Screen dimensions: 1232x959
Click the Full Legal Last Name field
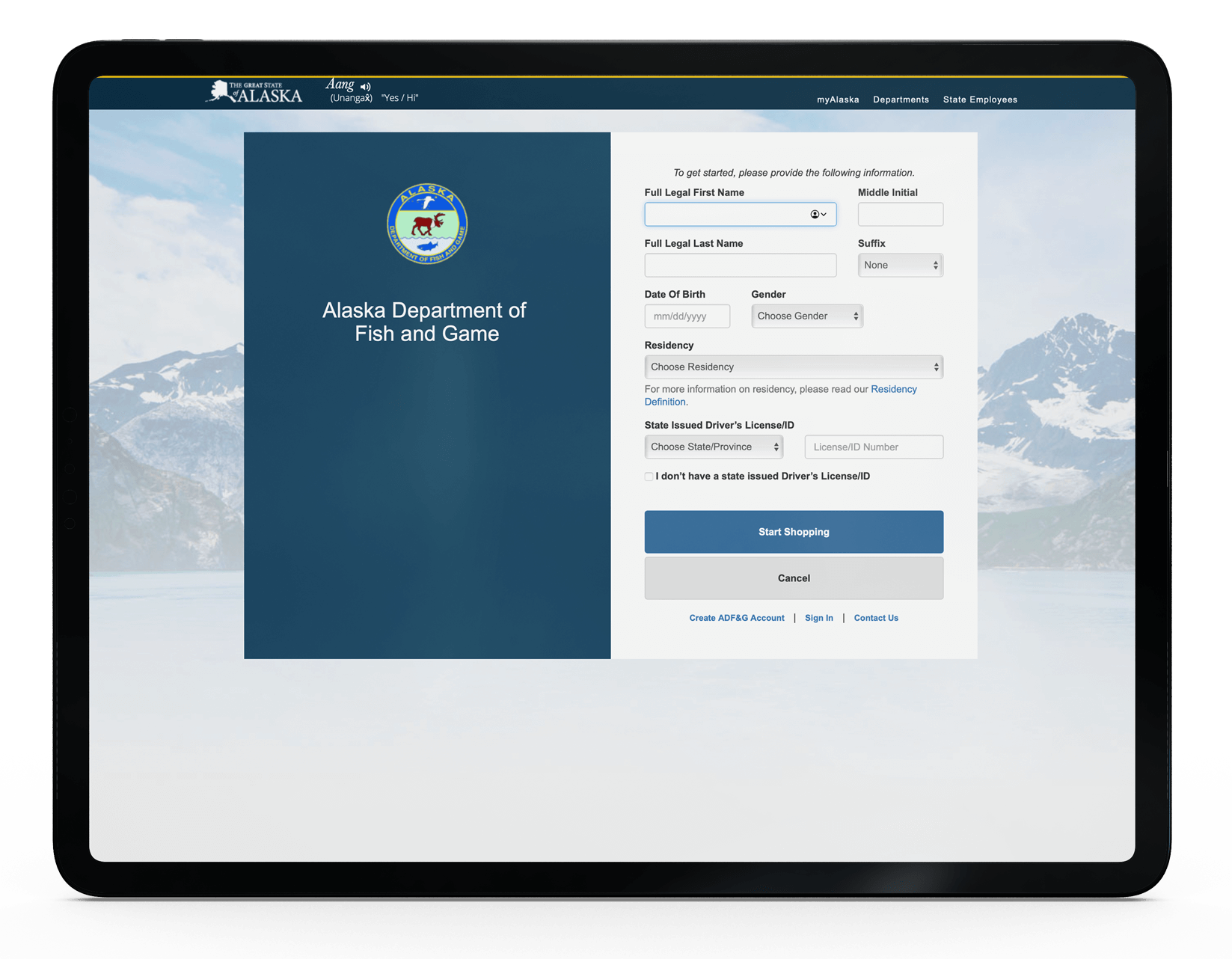coord(740,265)
